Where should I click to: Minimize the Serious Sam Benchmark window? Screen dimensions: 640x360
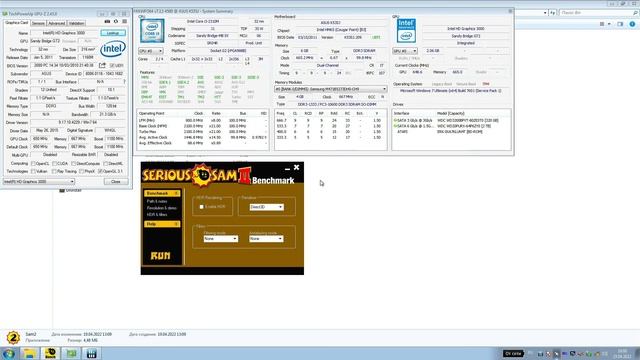(287, 168)
